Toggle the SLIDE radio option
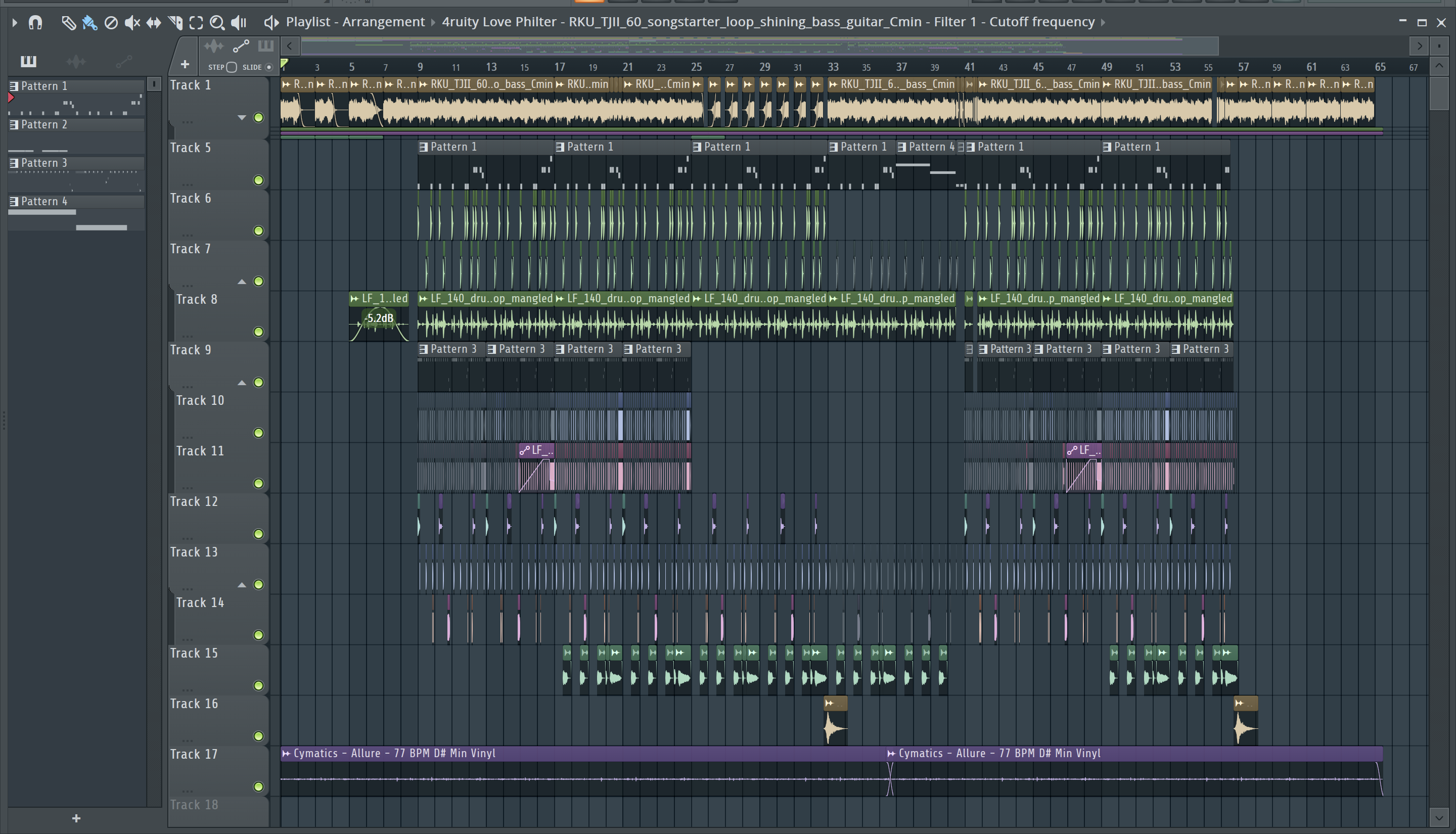 click(x=268, y=67)
